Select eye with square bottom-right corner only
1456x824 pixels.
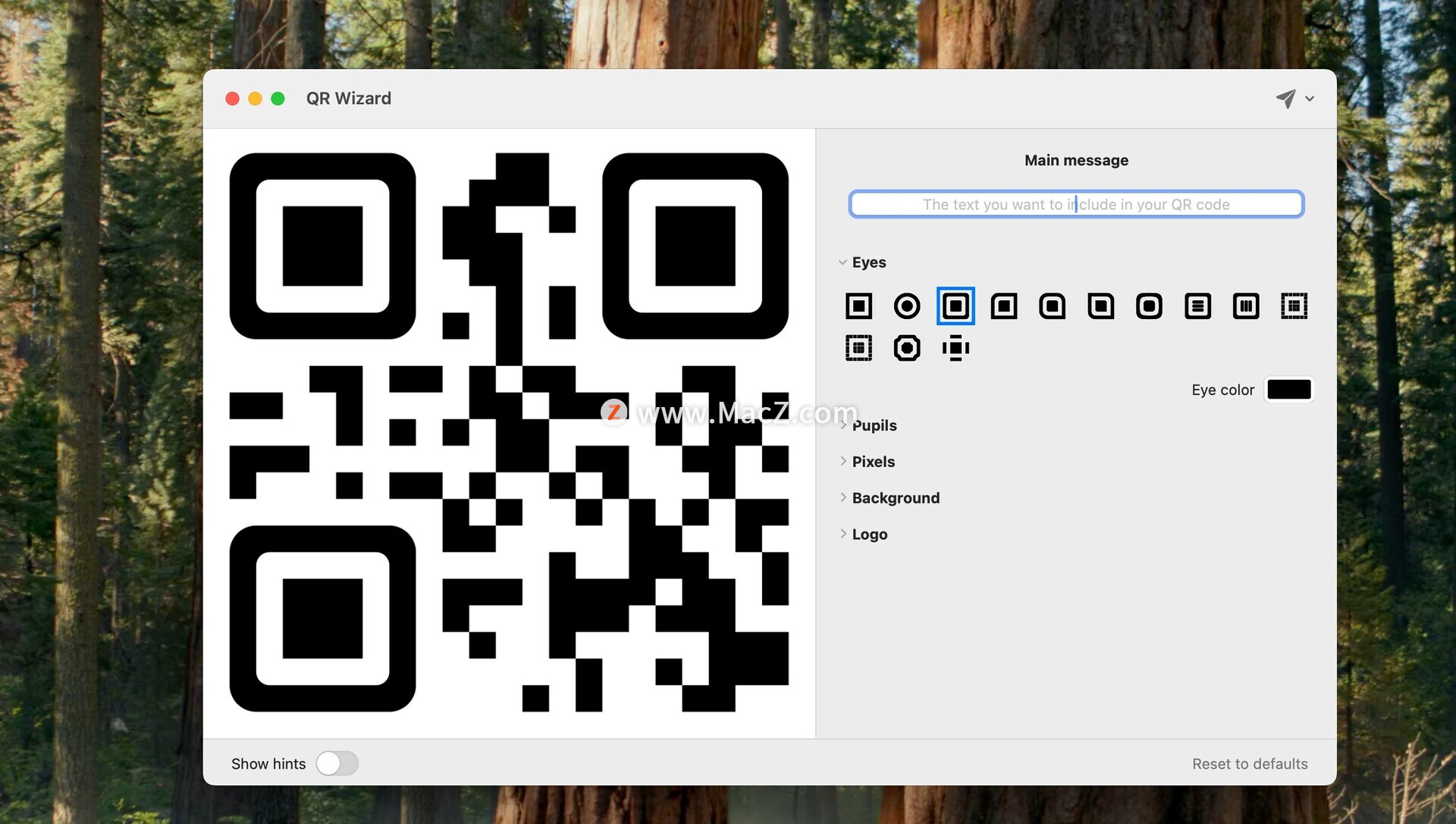(1053, 306)
